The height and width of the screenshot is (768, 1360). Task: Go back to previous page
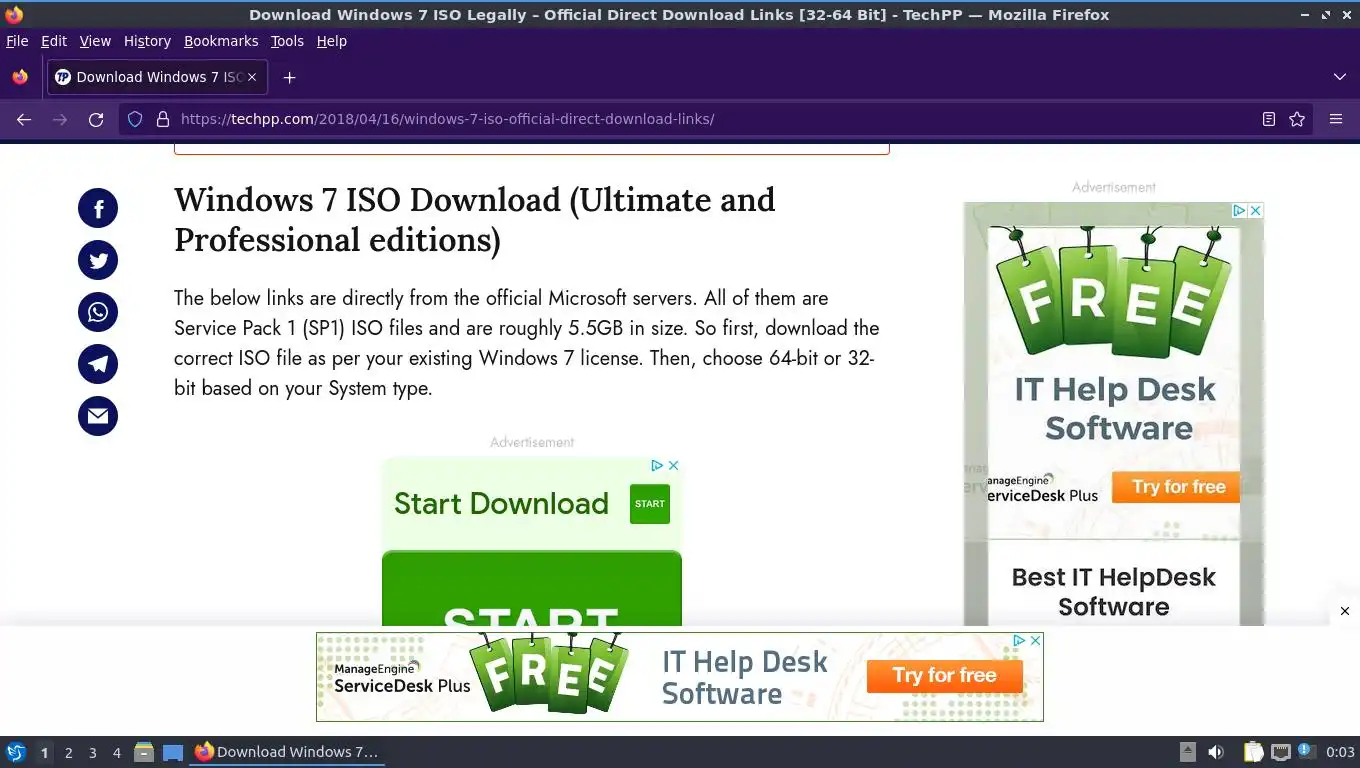point(24,119)
